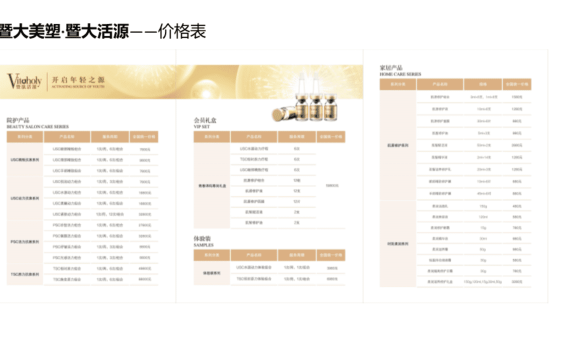
Task: Click the 家居产品 section title
Action: tap(391, 68)
